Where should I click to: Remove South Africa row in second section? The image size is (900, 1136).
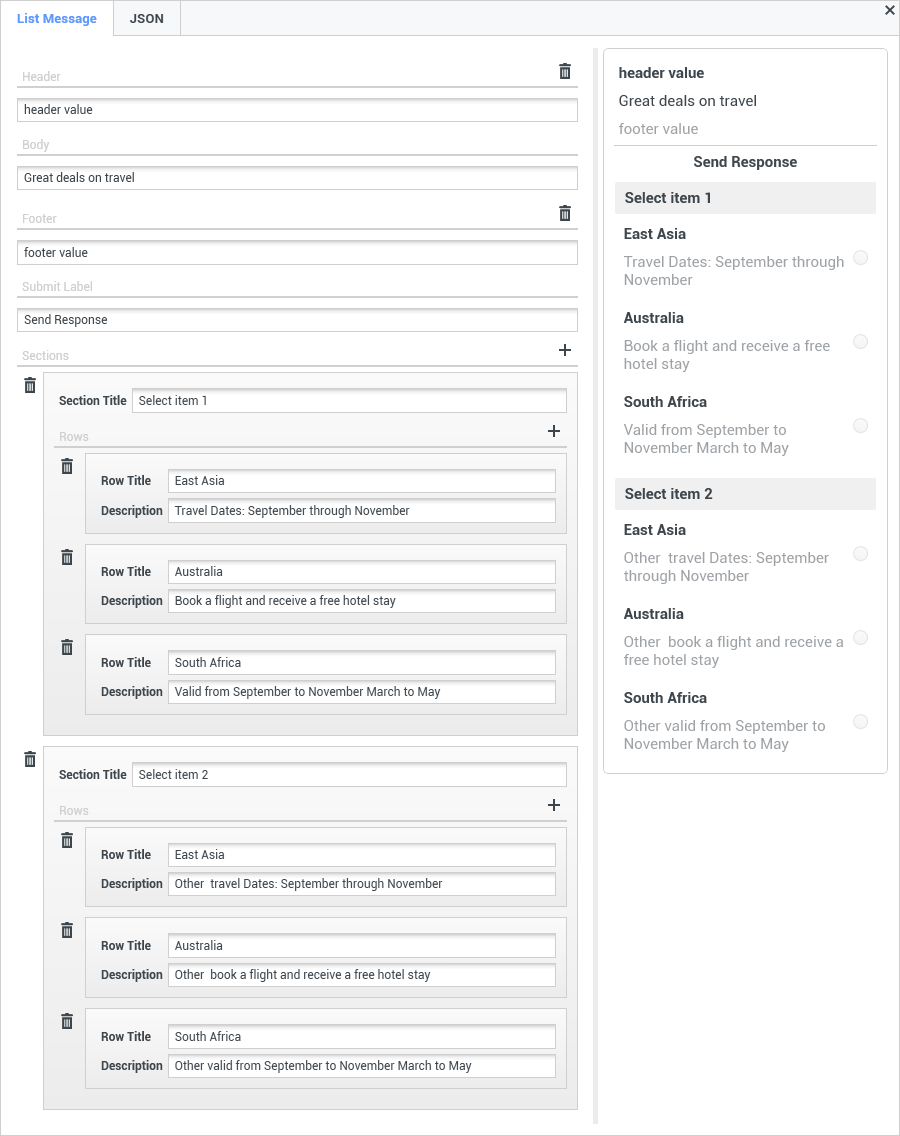[67, 1021]
